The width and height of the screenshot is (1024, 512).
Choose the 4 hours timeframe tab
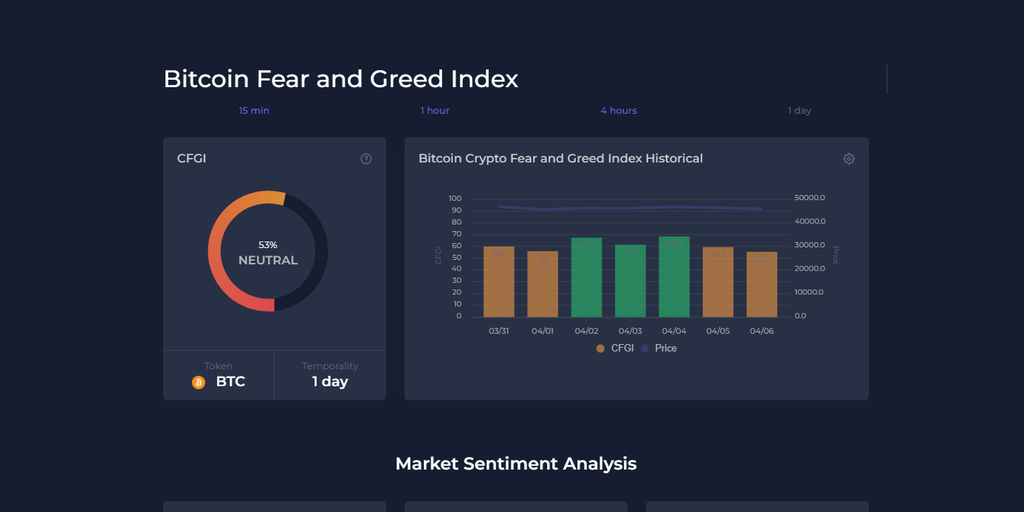[x=618, y=111]
